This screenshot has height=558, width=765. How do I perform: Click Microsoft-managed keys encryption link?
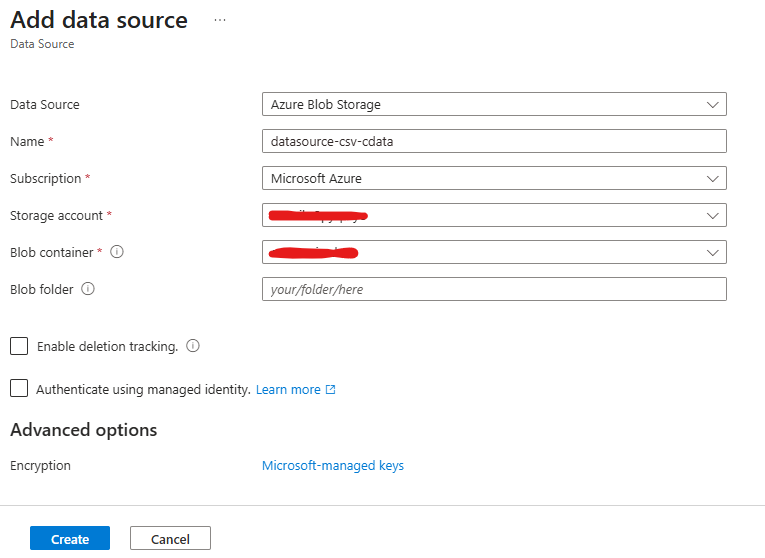point(333,465)
